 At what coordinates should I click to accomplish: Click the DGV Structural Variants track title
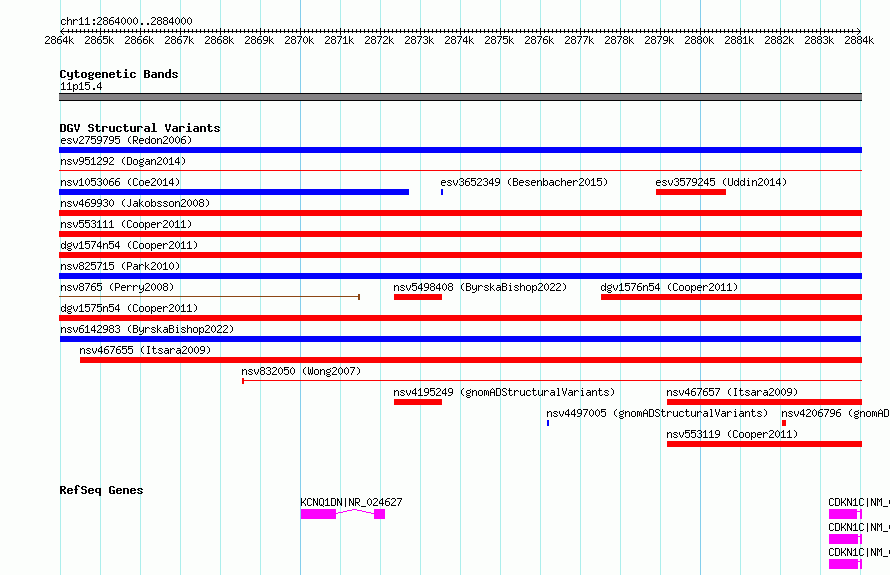click(140, 128)
